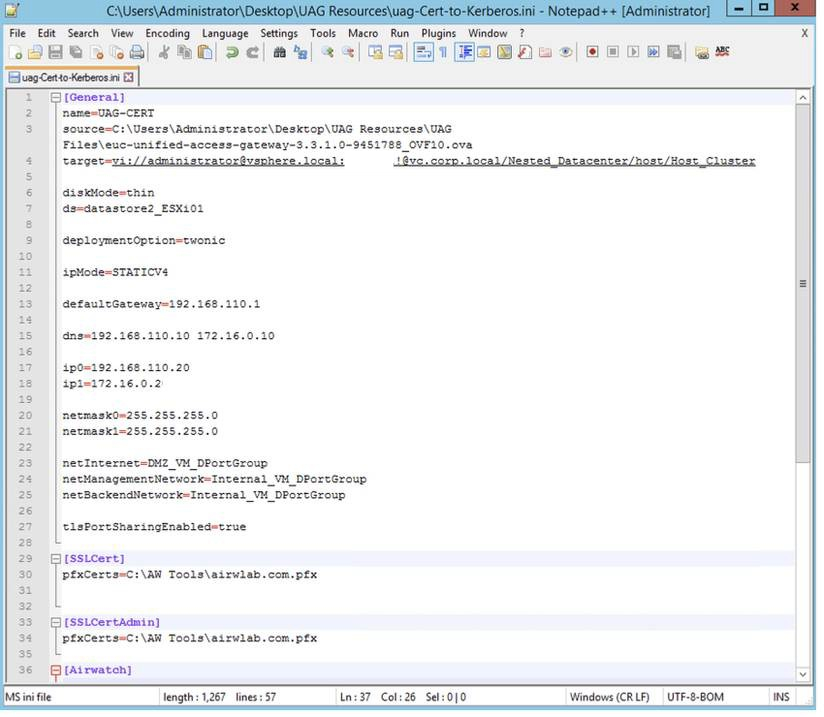Collapse the [SSLCert] section fold
824x717 pixels.
pyautogui.click(x=56, y=558)
